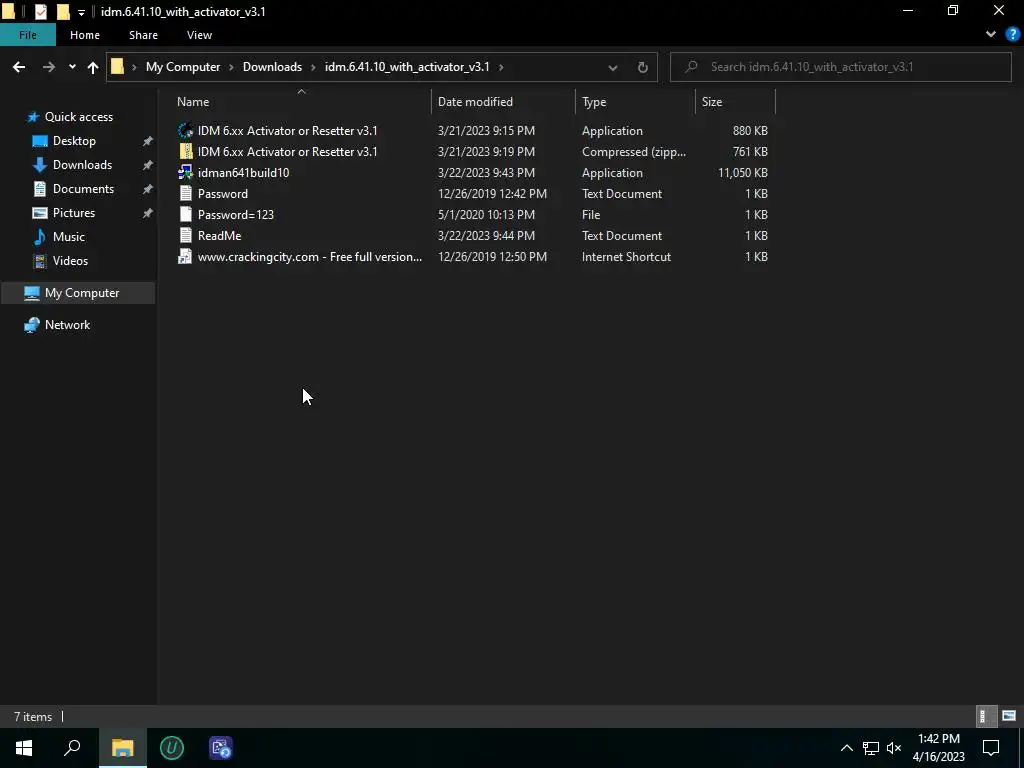The image size is (1024, 768).
Task: Click the Internet Shortcut type cell
Action: click(x=626, y=257)
